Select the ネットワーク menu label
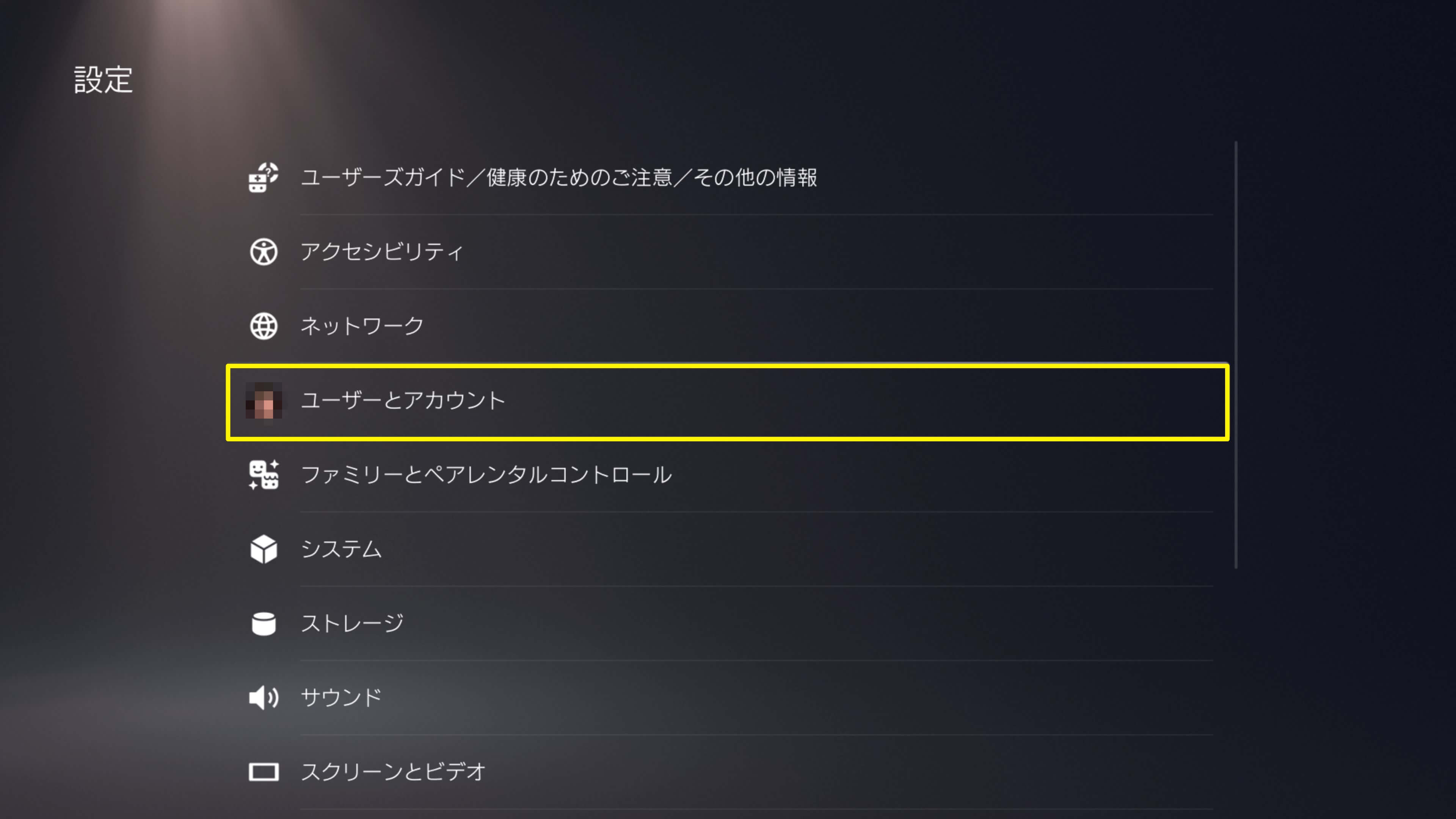 (362, 326)
